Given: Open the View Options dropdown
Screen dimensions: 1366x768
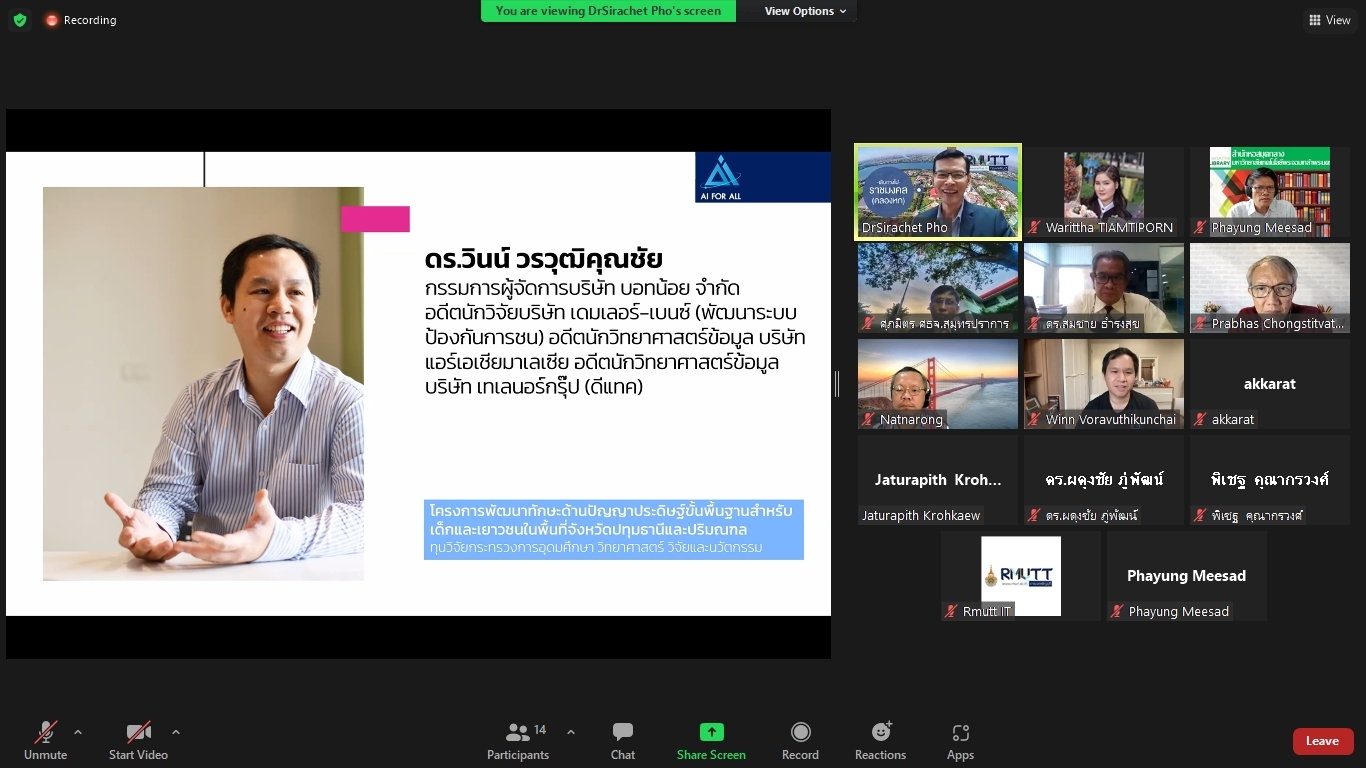Looking at the screenshot, I should tap(805, 11).
